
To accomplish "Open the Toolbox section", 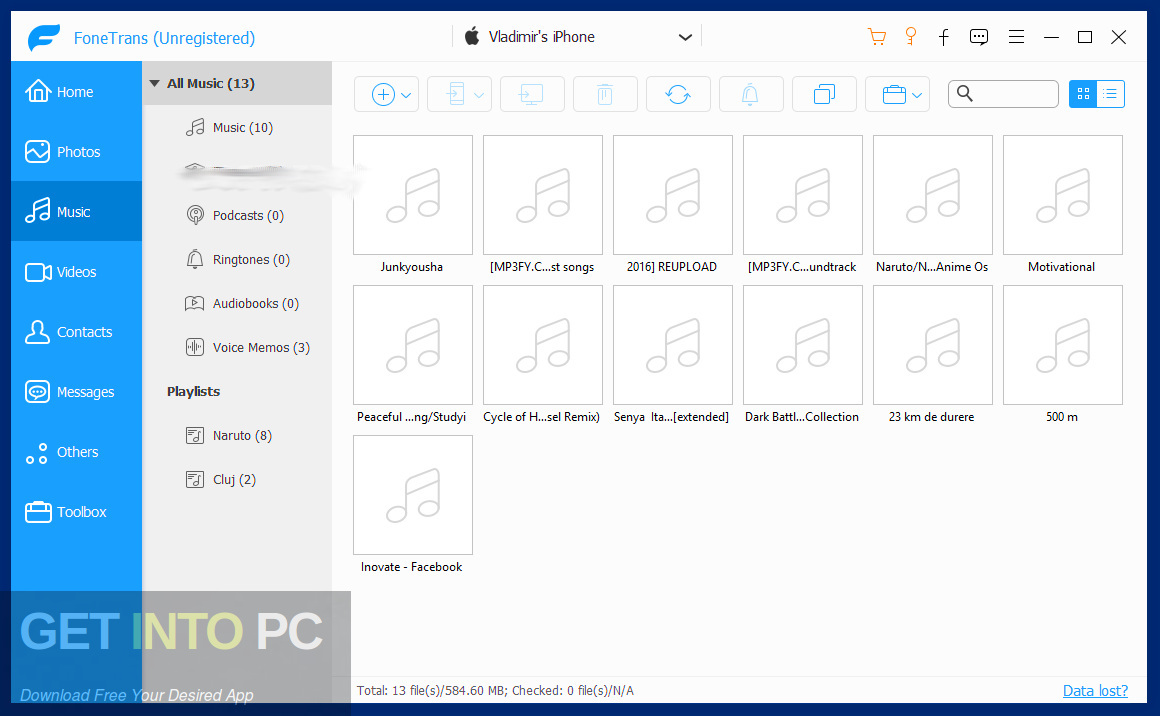I will [x=76, y=511].
